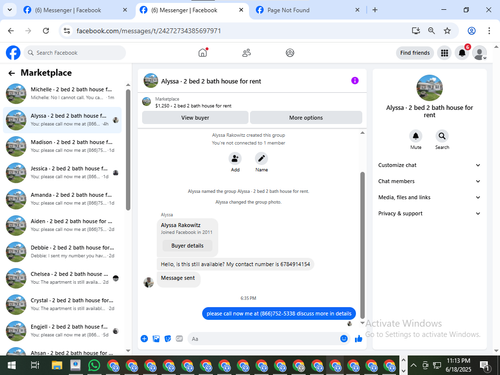Open Michelle's house rental chat
This screenshot has width=500, height=375.
[62, 93]
